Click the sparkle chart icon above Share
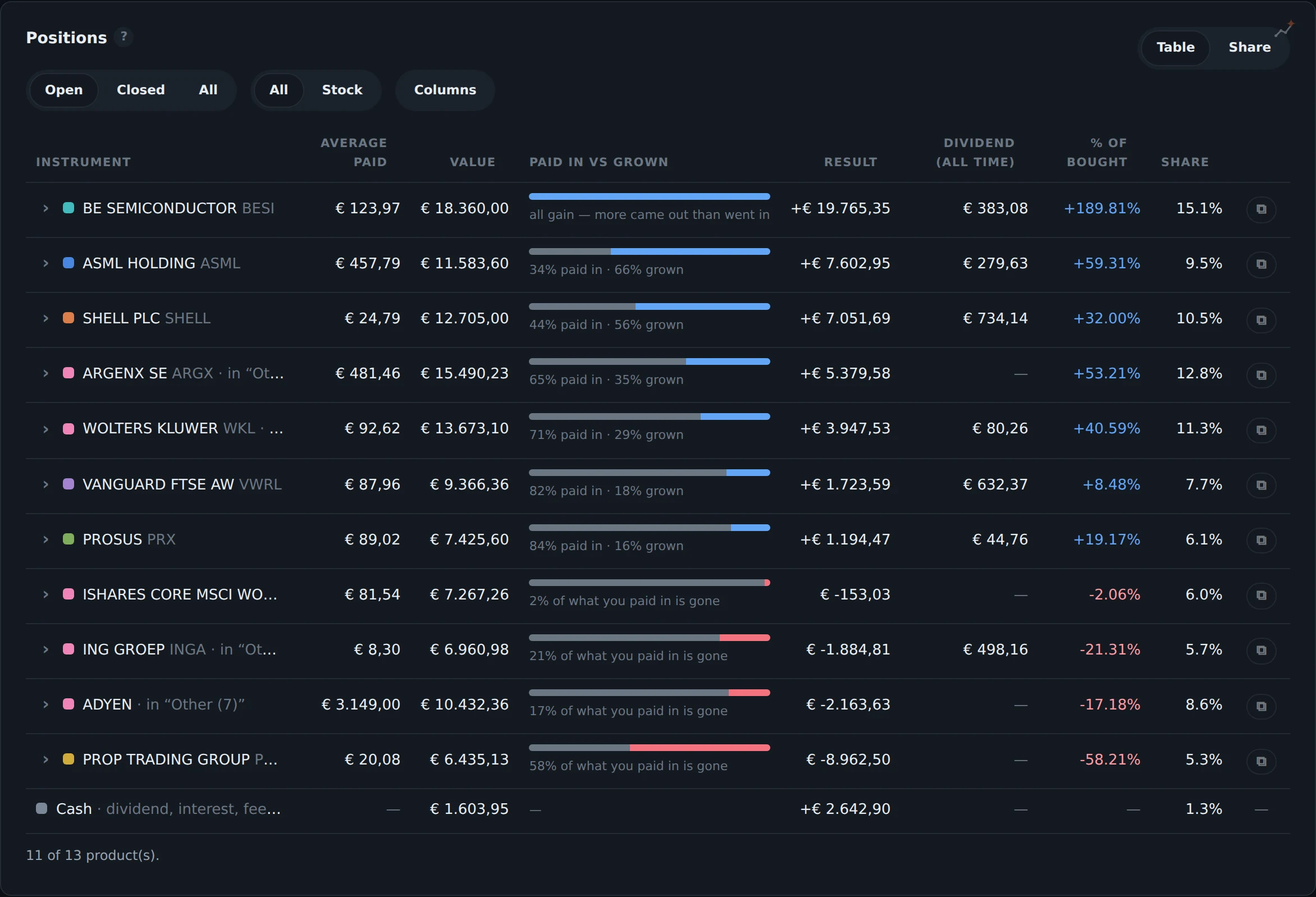Viewport: 1316px width, 897px height. point(1284,29)
